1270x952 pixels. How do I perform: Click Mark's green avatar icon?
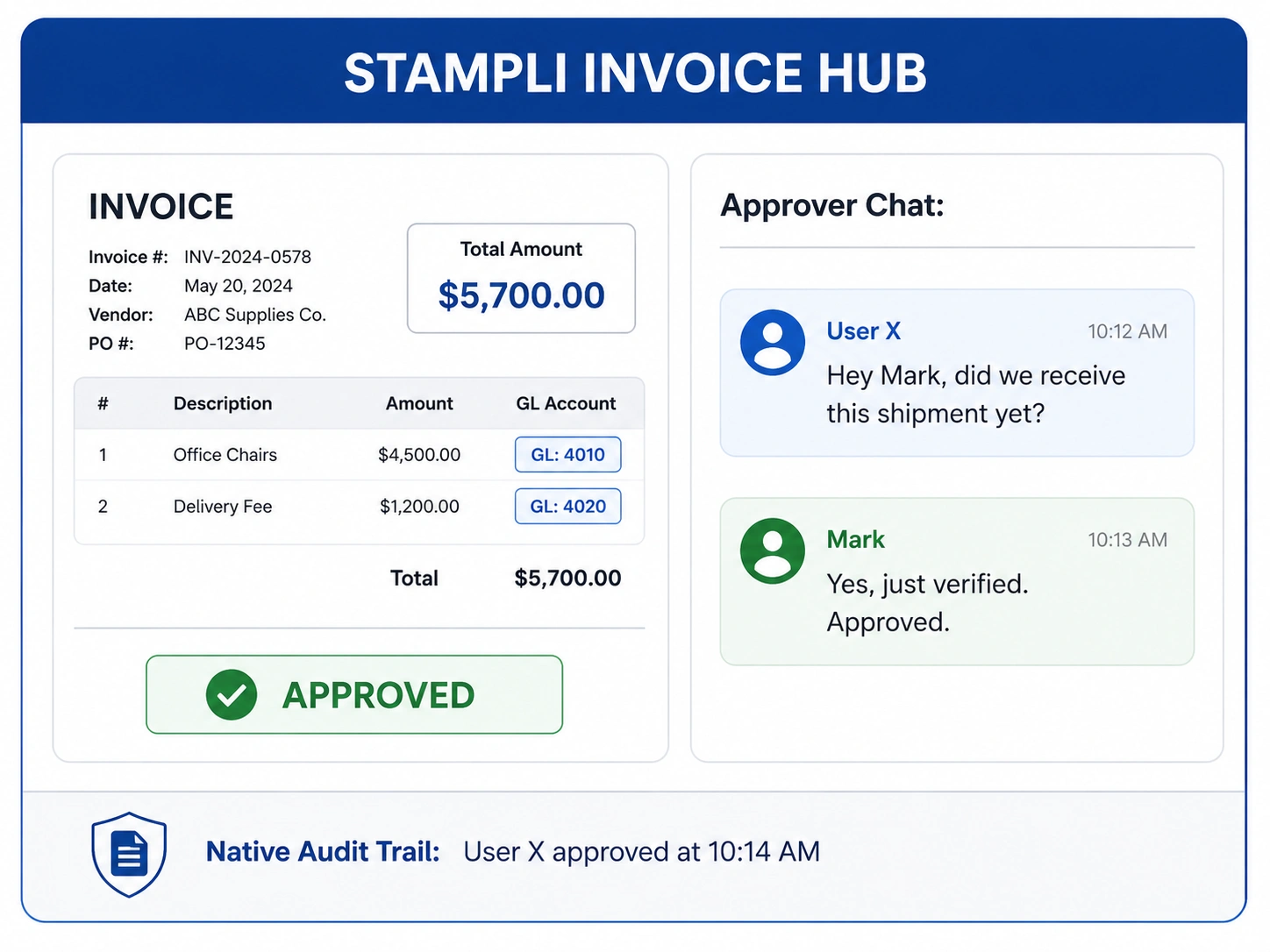click(773, 551)
